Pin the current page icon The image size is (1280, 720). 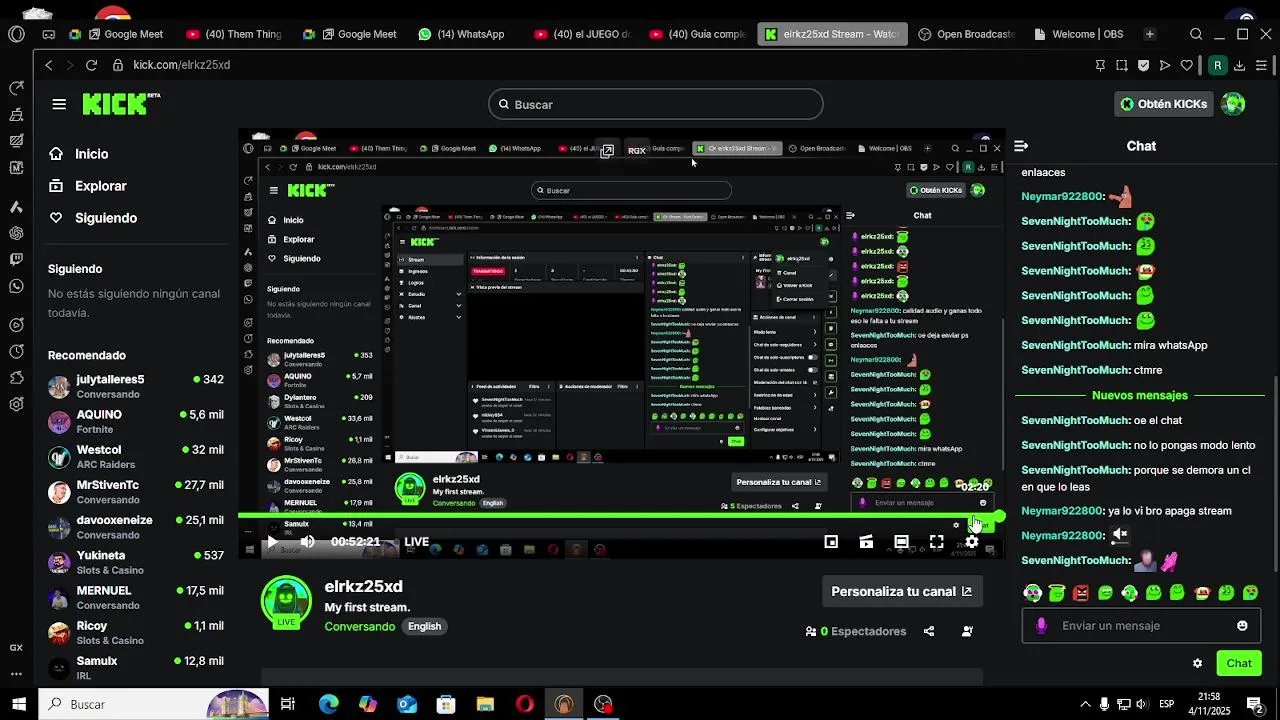[1100, 65]
